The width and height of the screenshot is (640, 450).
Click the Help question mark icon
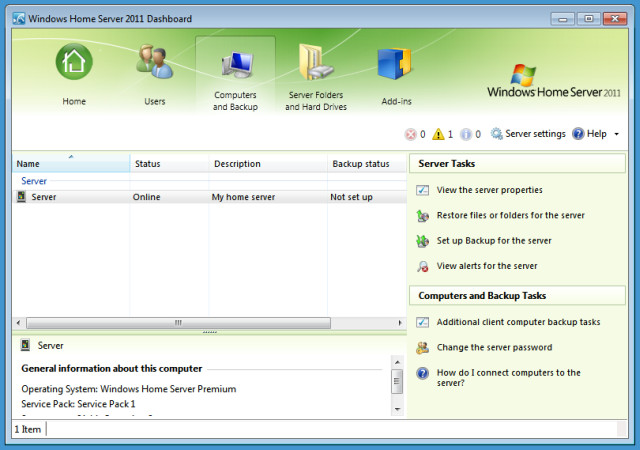[578, 134]
